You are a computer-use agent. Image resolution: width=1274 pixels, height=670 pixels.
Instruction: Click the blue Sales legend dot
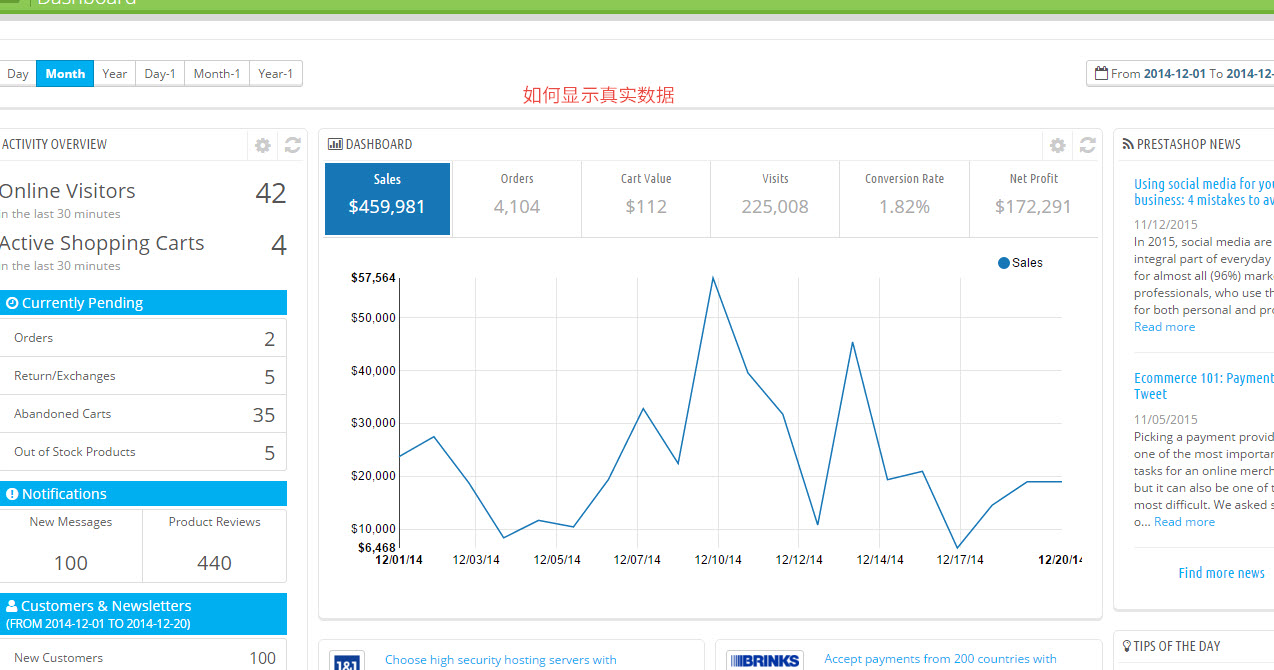tap(1004, 263)
